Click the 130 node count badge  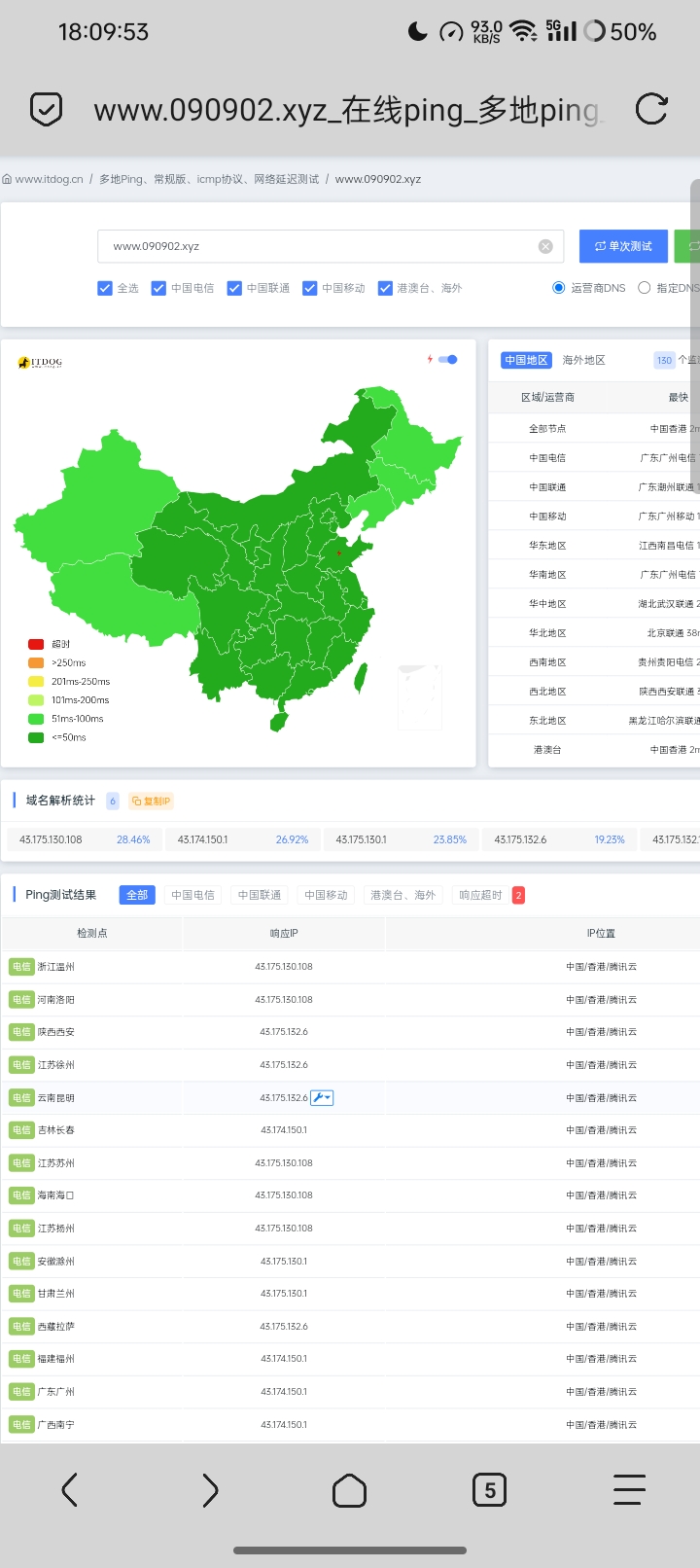[665, 360]
